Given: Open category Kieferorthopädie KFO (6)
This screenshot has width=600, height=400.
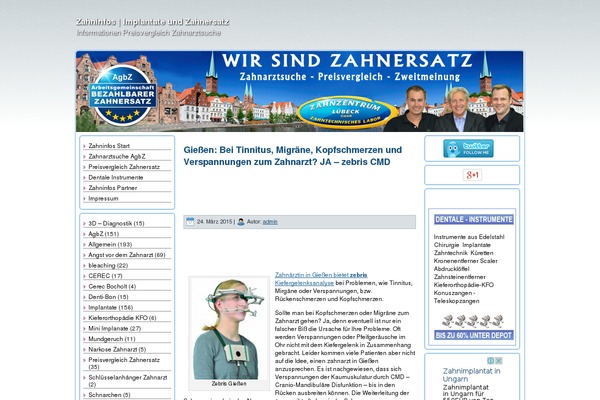Looking at the screenshot, I should point(122,318).
